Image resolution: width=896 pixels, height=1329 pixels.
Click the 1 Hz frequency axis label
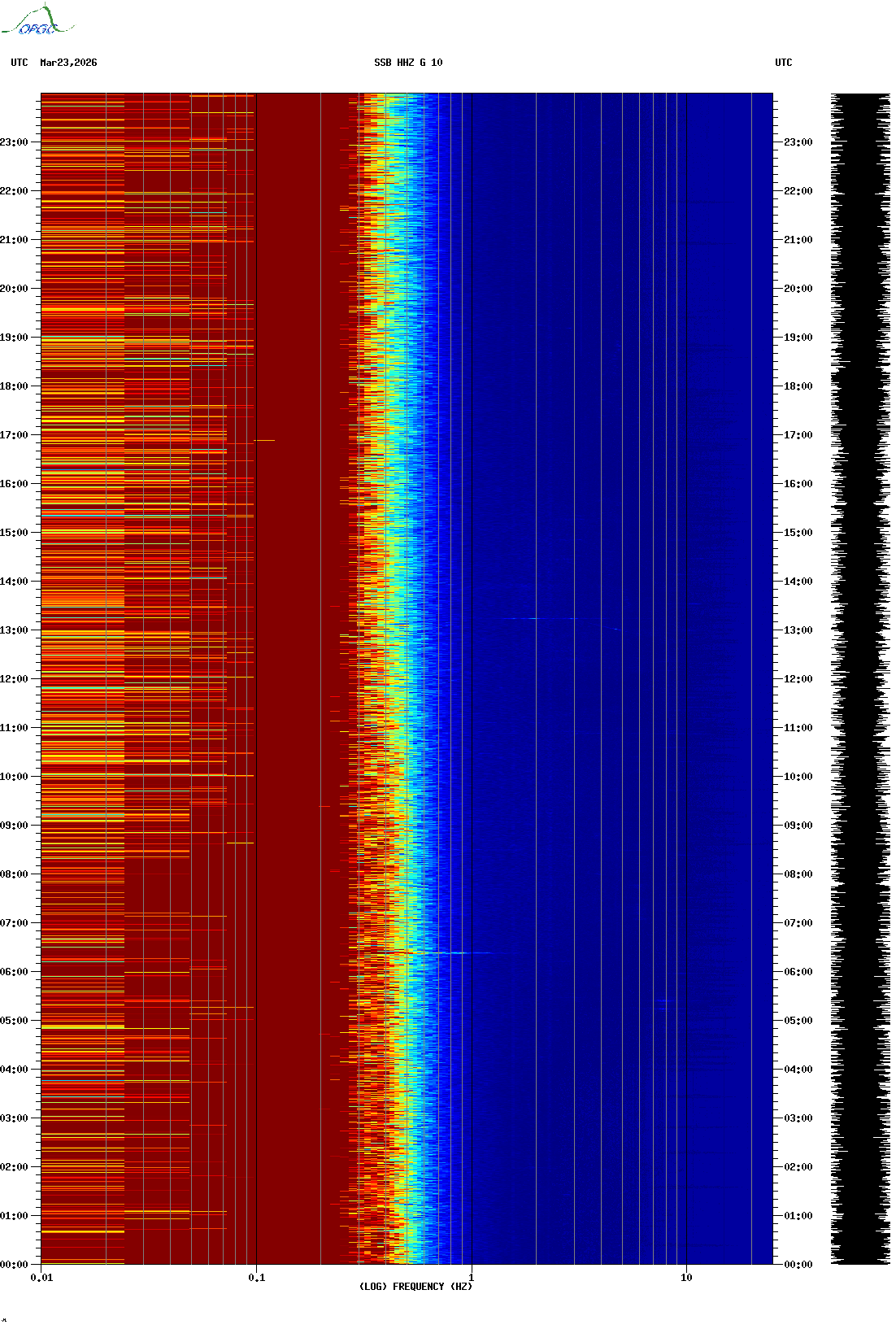[471, 1278]
